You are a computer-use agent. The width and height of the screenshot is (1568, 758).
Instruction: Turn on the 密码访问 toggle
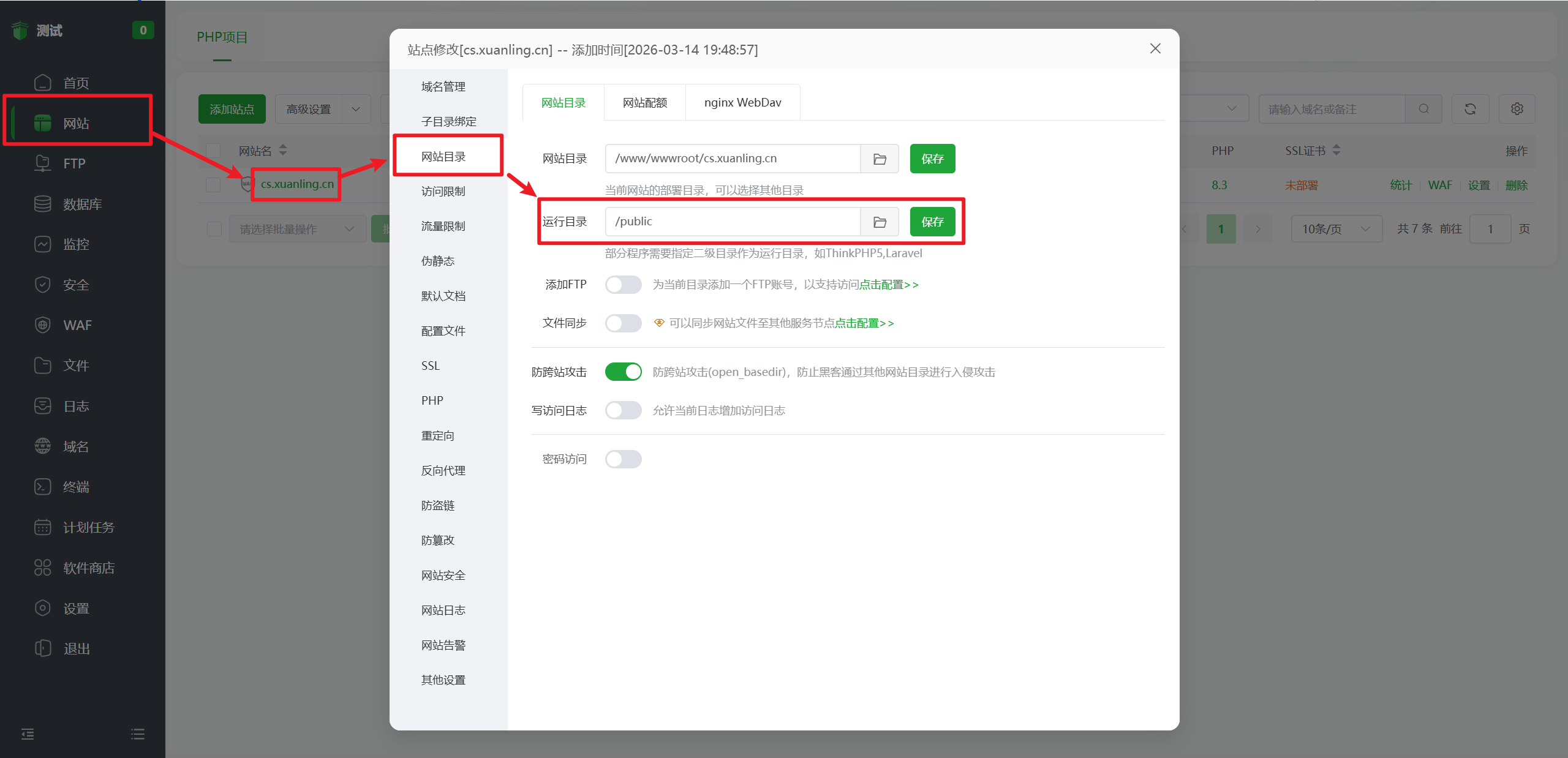(623, 459)
